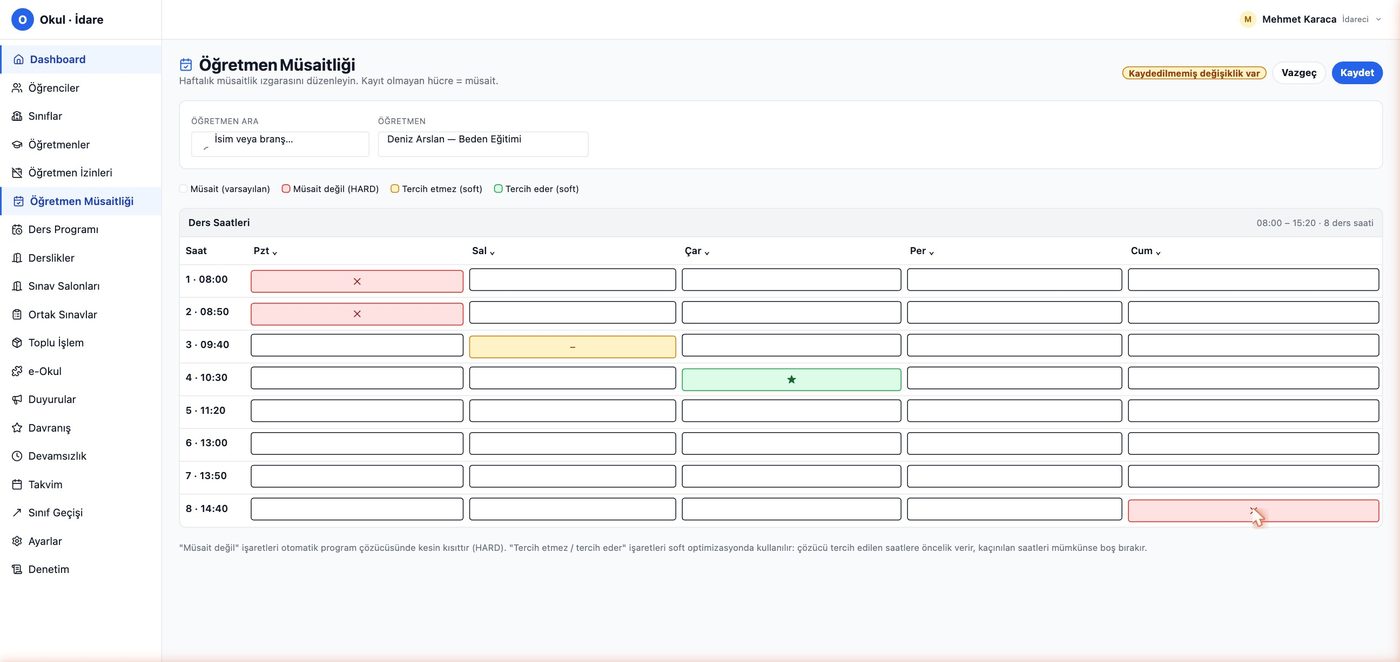Screen dimensions: 1400x662
Task: Toggle Pzt 2 · 08:50 unavailable cell
Action: [x=357, y=314]
